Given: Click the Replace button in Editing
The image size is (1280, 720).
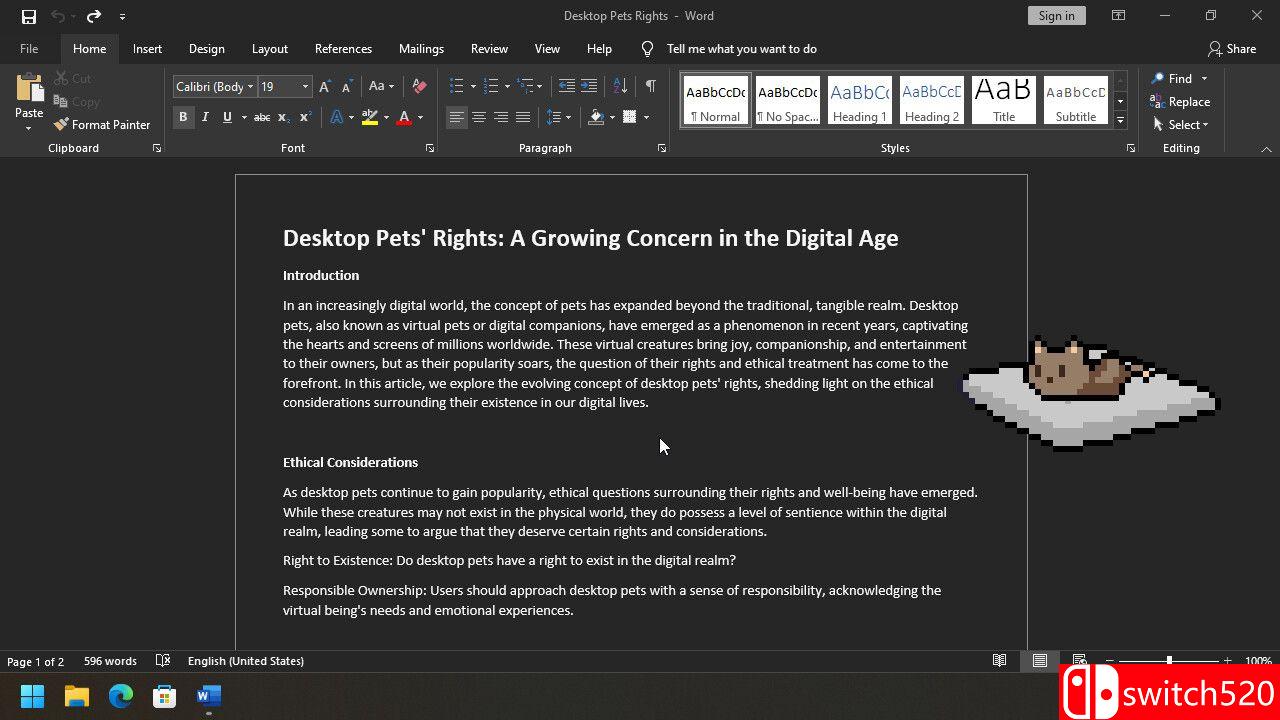Looking at the screenshot, I should click(1180, 102).
